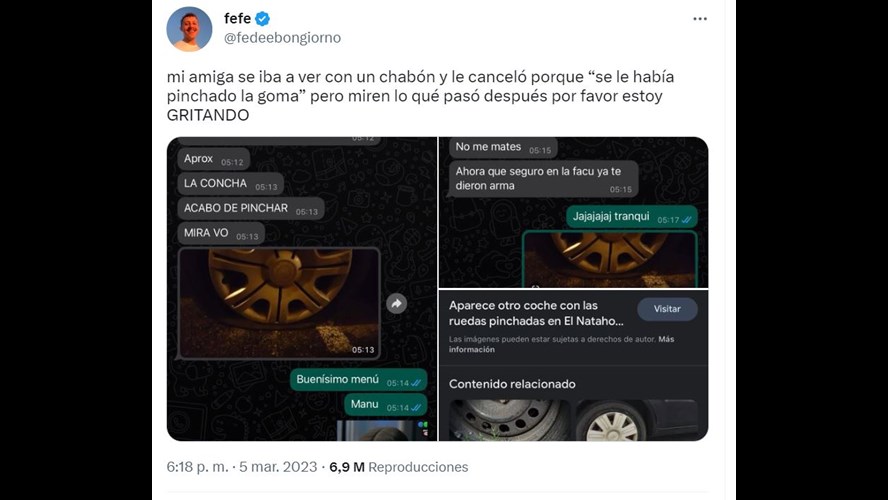Open the three-dot more options menu
This screenshot has width=888, height=500.
coord(700,19)
